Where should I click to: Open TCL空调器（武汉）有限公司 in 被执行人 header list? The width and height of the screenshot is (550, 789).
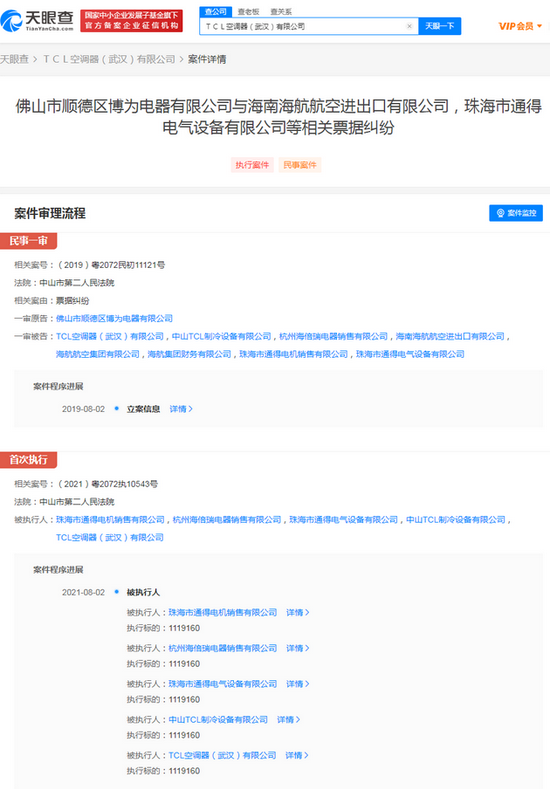click(110, 537)
